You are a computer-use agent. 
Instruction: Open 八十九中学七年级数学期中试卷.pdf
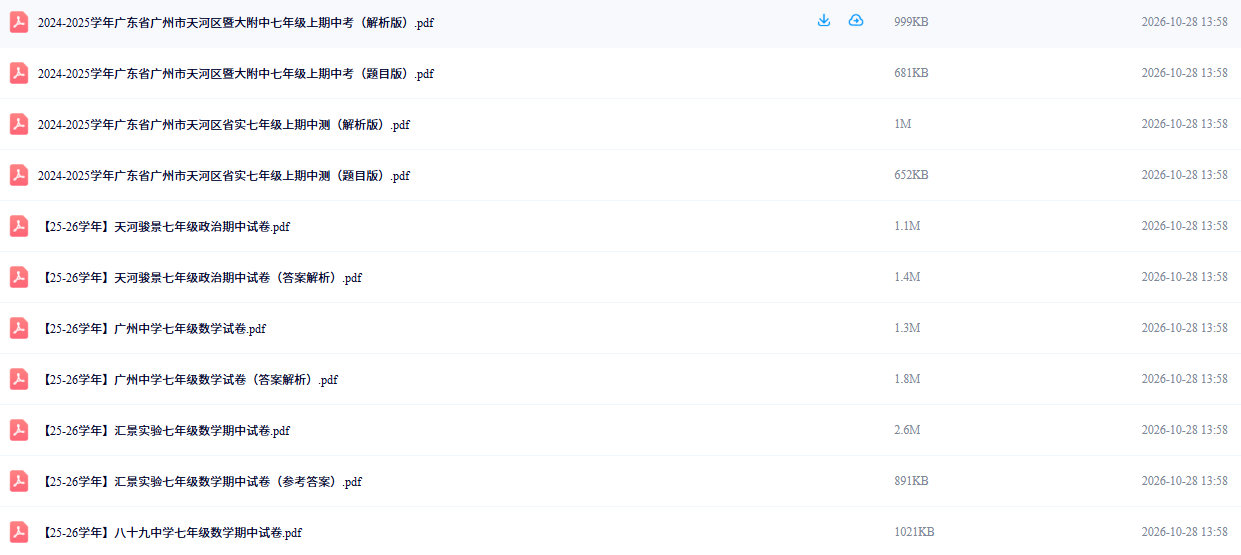pyautogui.click(x=170, y=533)
